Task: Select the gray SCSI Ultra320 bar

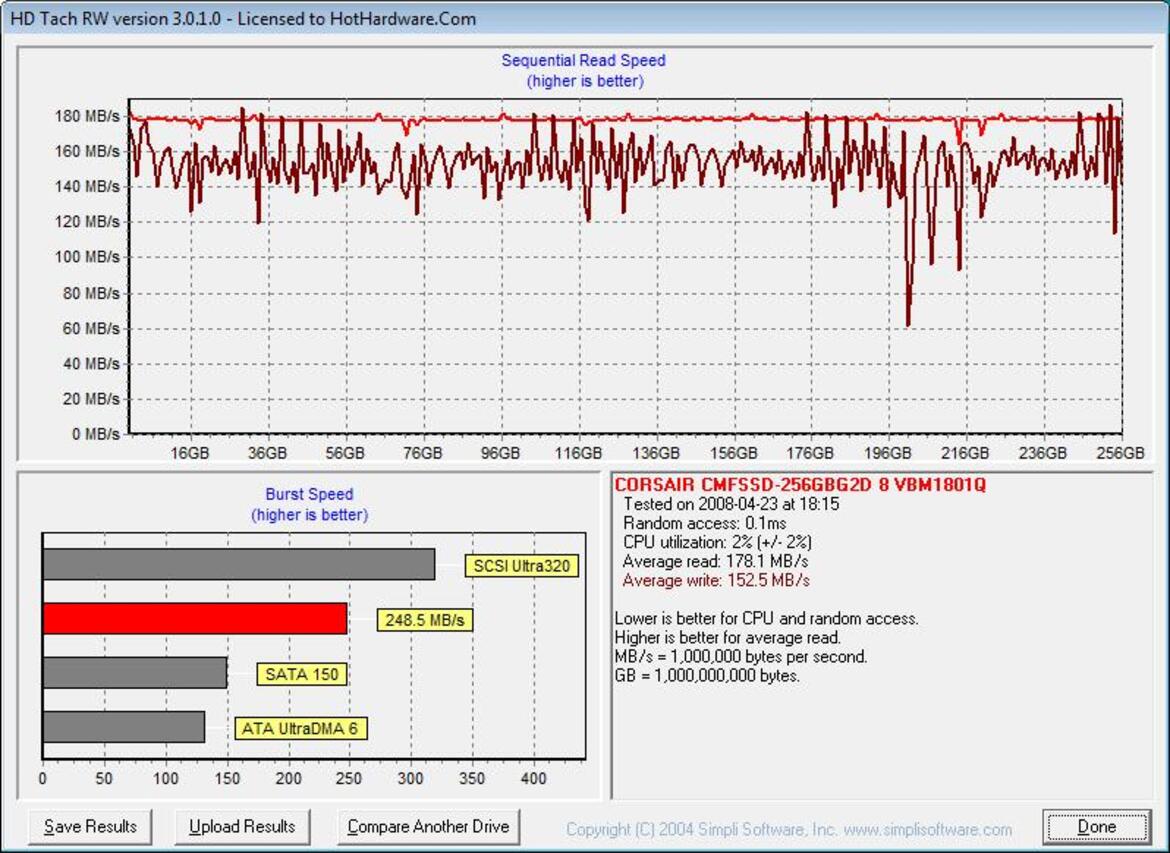Action: click(x=239, y=564)
